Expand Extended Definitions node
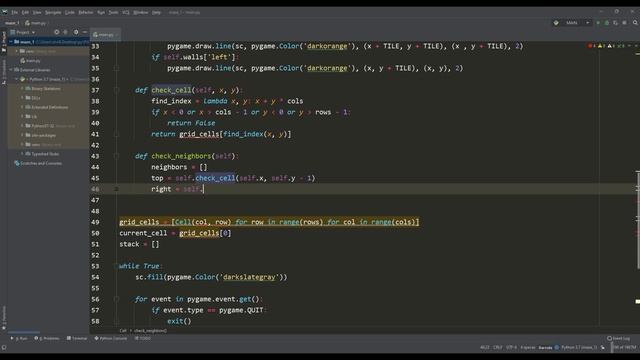Viewport: 640px width, 360px height. tap(22, 107)
